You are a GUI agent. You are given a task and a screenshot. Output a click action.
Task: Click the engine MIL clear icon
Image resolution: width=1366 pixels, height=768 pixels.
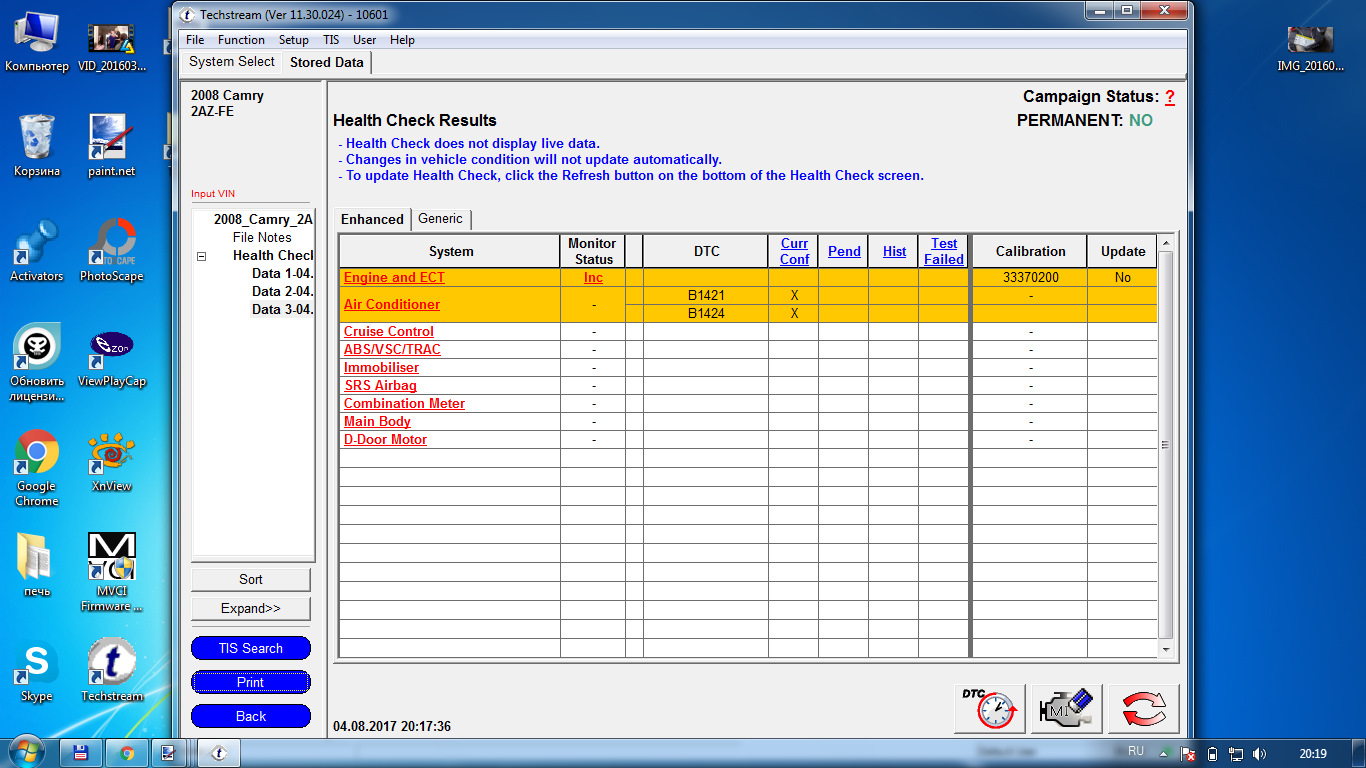coord(1066,709)
